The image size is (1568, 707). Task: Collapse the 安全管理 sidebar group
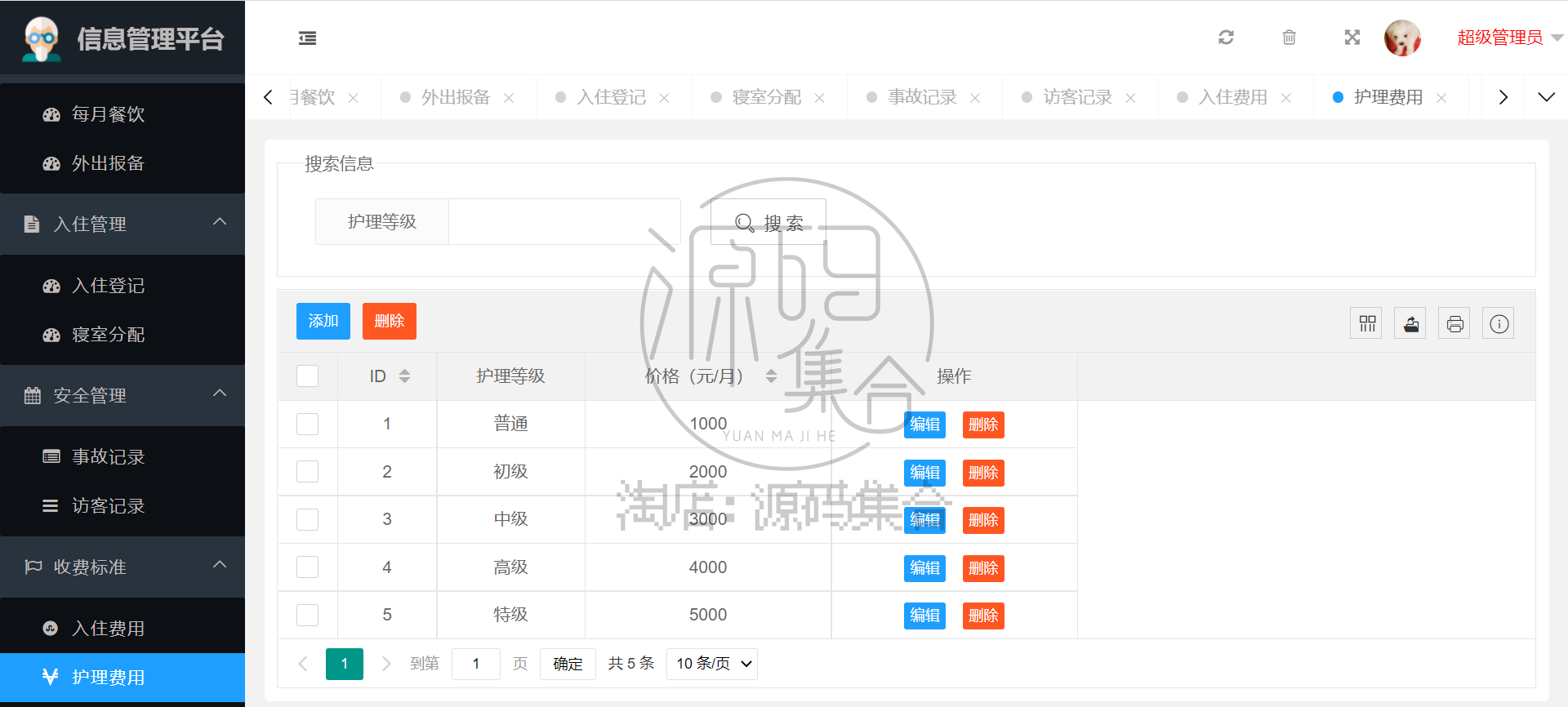click(x=122, y=395)
